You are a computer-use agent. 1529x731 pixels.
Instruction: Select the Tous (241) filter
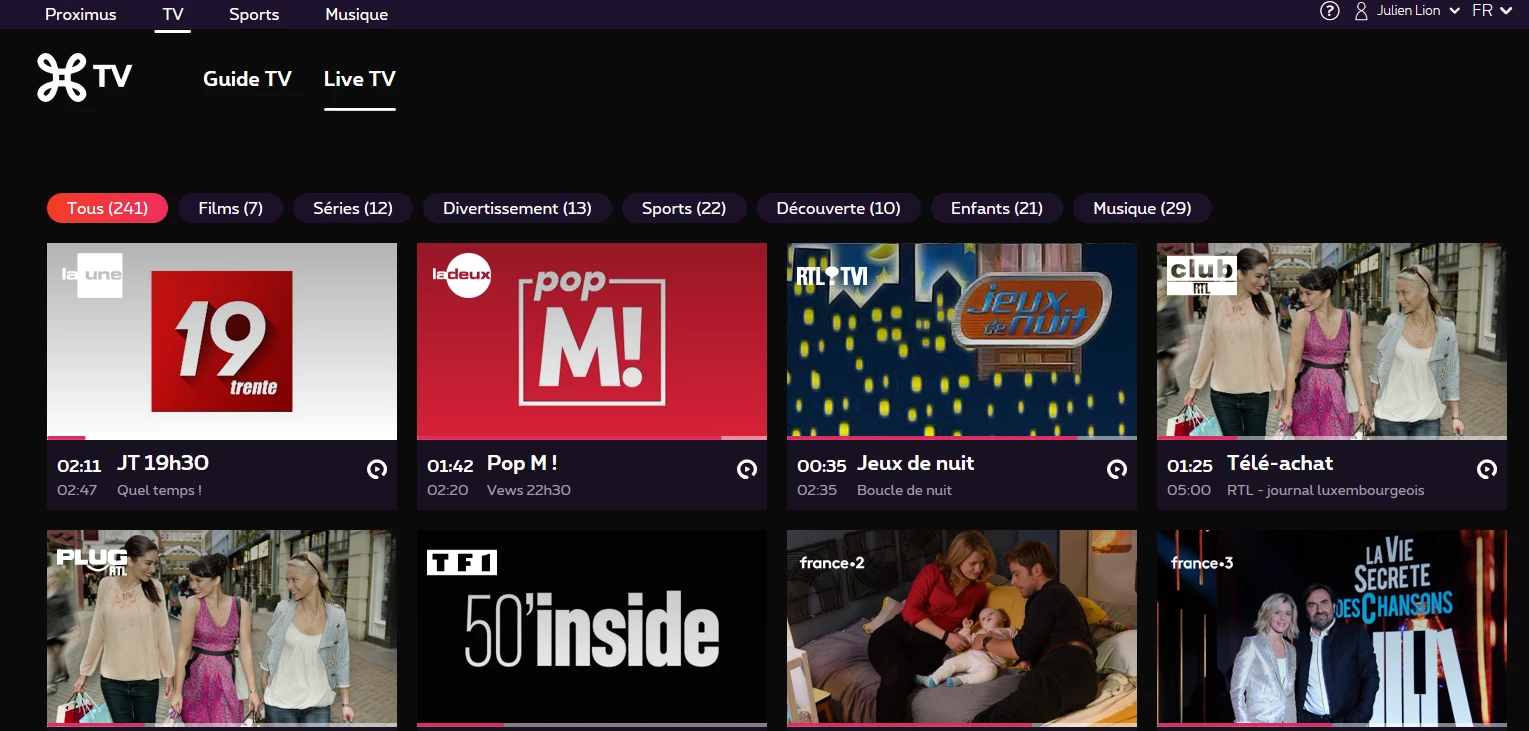coord(107,208)
